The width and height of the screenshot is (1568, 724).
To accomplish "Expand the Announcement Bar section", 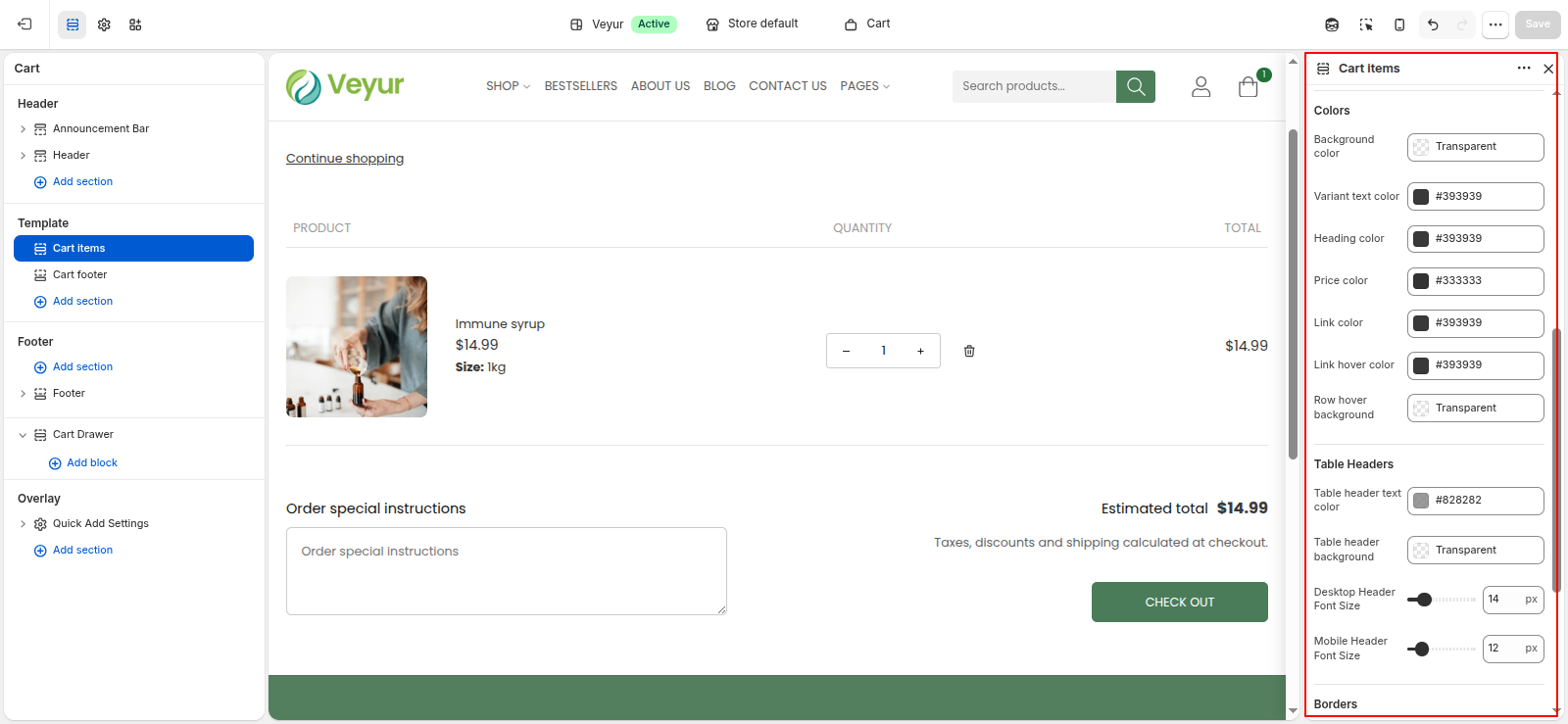I will point(23,129).
